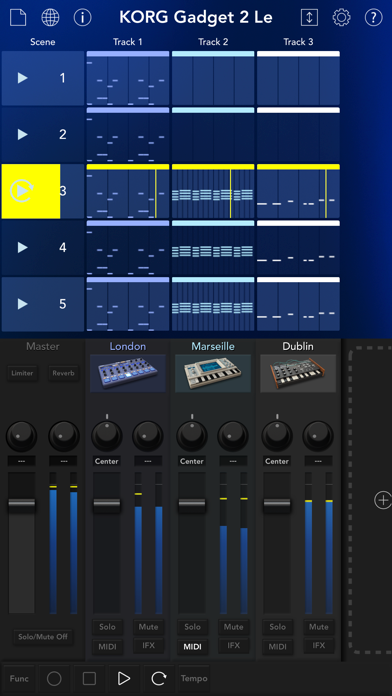Solo the Dublin track
This screenshot has height=696, width=392.
pyautogui.click(x=277, y=627)
